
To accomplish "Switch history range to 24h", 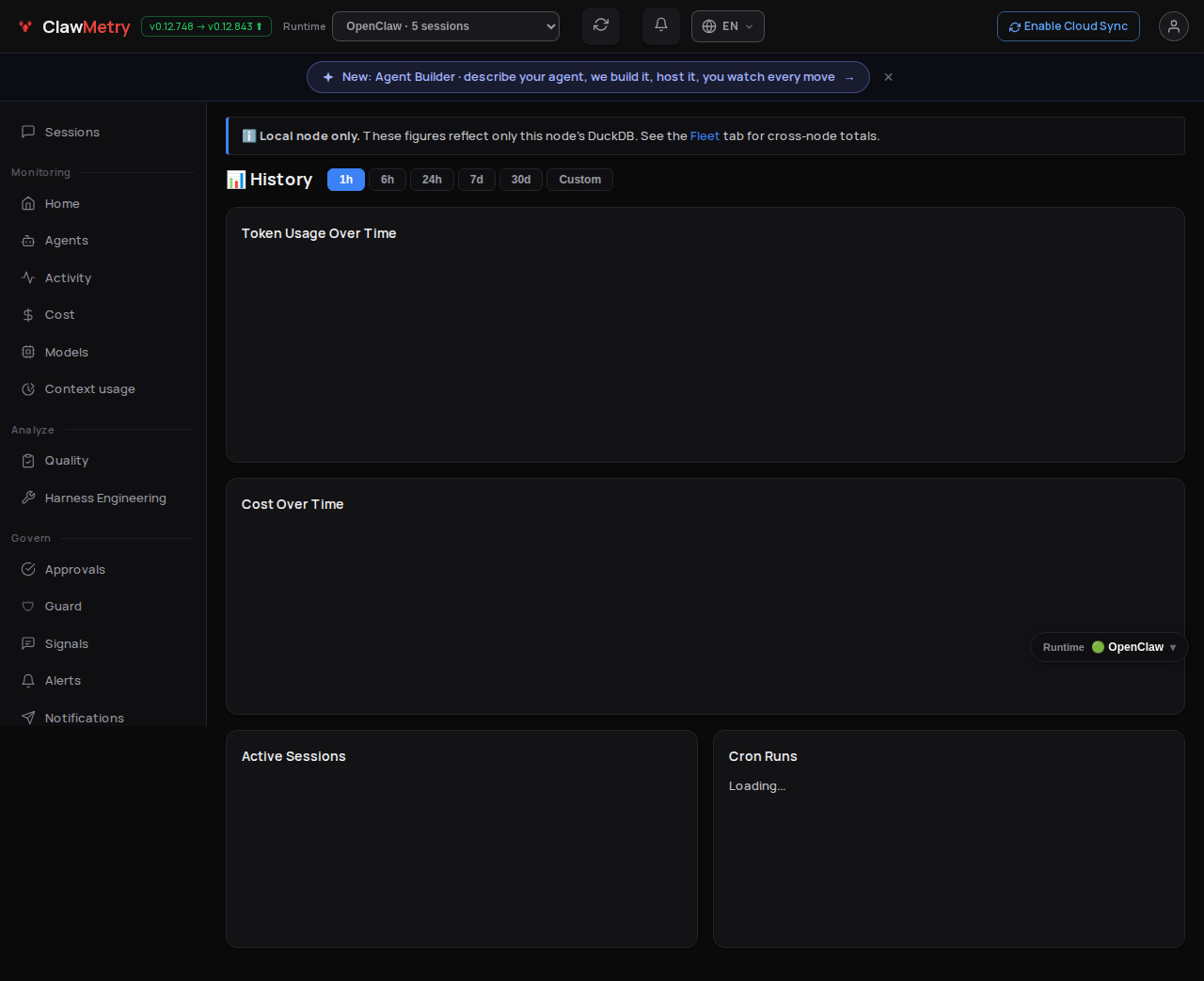I will tap(432, 180).
